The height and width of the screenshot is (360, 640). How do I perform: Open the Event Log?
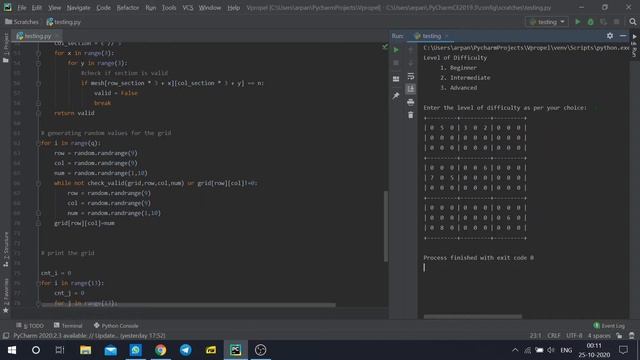609,326
